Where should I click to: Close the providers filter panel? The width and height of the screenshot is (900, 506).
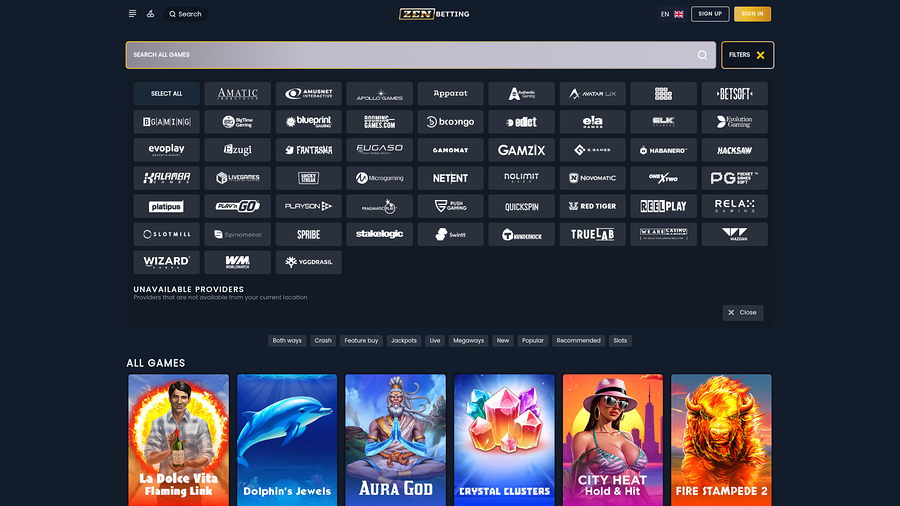(743, 313)
